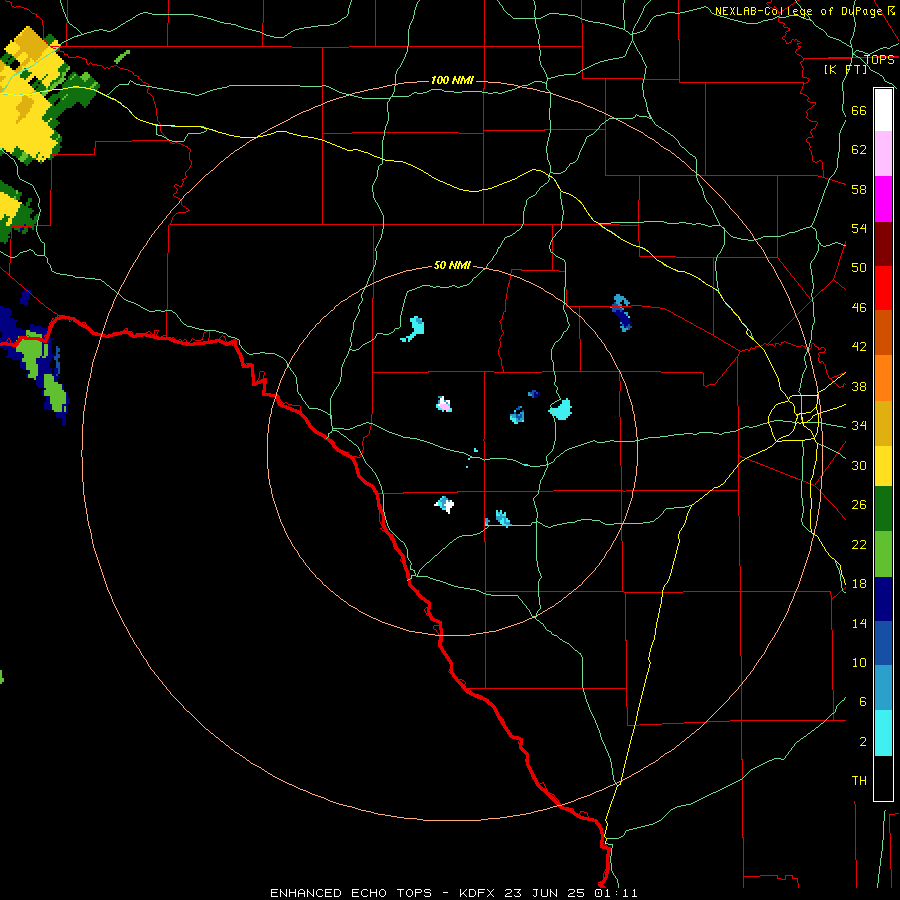The image size is (900, 900).
Task: Click the NEXLAB-College of DuPage credit text
Action: coord(804,11)
